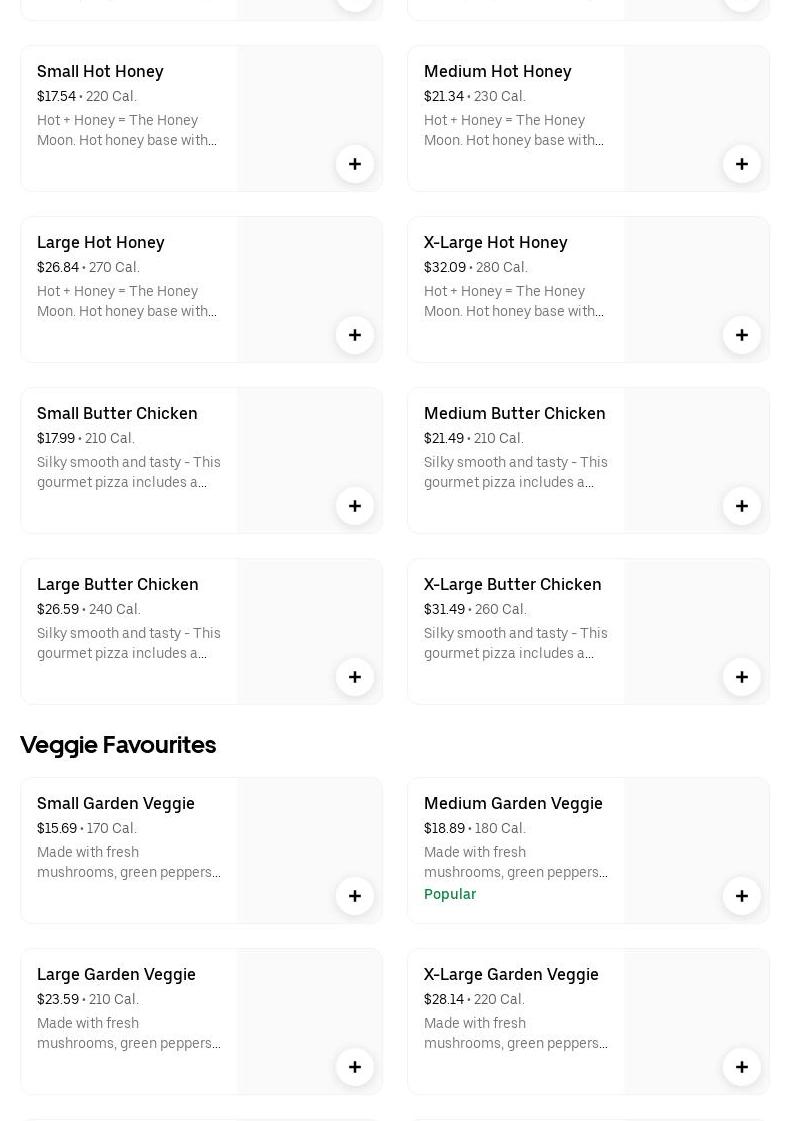Image resolution: width=804 pixels, height=1121 pixels.
Task: Add X-Large Garden Veggie pizza
Action: (742, 1067)
